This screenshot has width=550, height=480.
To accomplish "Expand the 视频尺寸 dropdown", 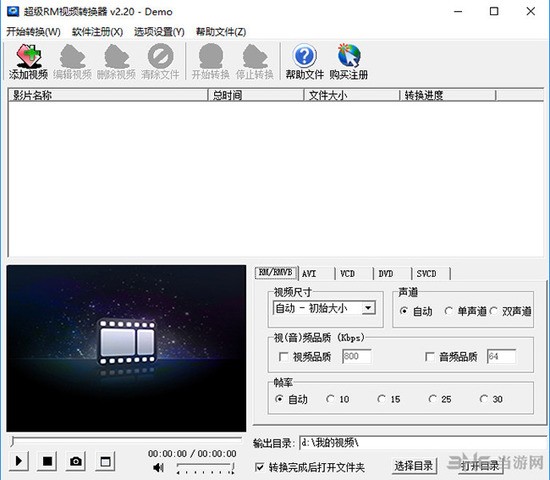I will (368, 308).
